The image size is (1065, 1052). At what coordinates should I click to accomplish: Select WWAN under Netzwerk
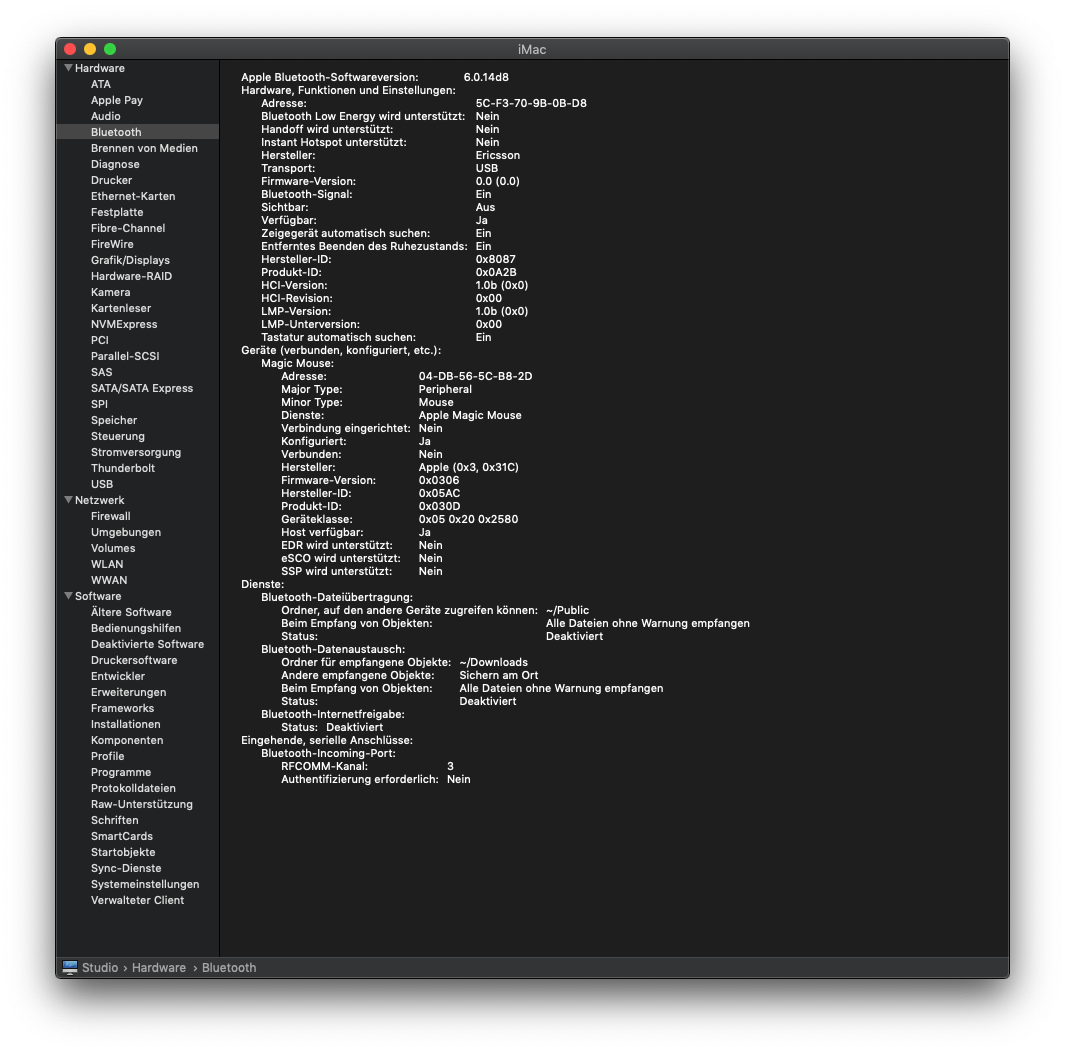pos(109,580)
